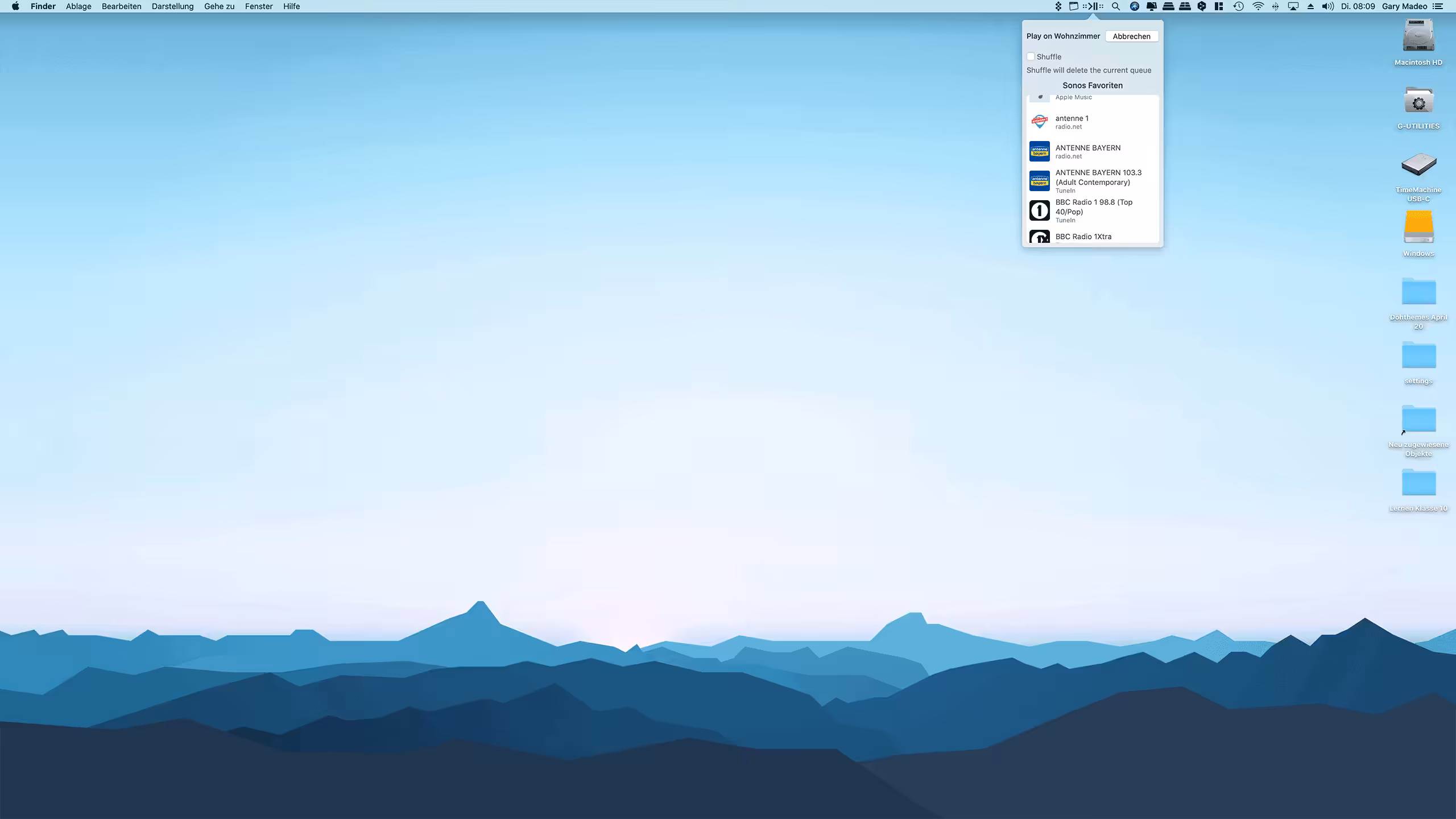Open the AirPlay display icon
Image resolution: width=1456 pixels, height=819 pixels.
[x=1293, y=6]
